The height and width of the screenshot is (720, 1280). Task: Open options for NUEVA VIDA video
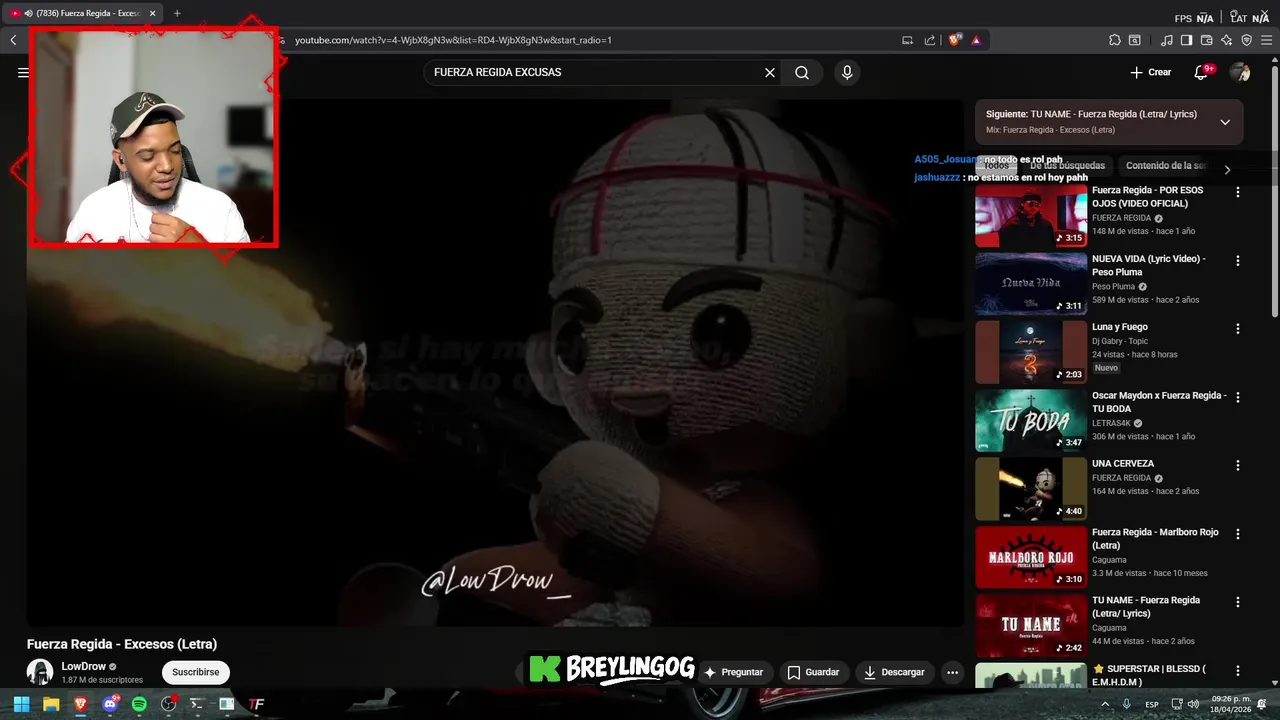click(1238, 260)
